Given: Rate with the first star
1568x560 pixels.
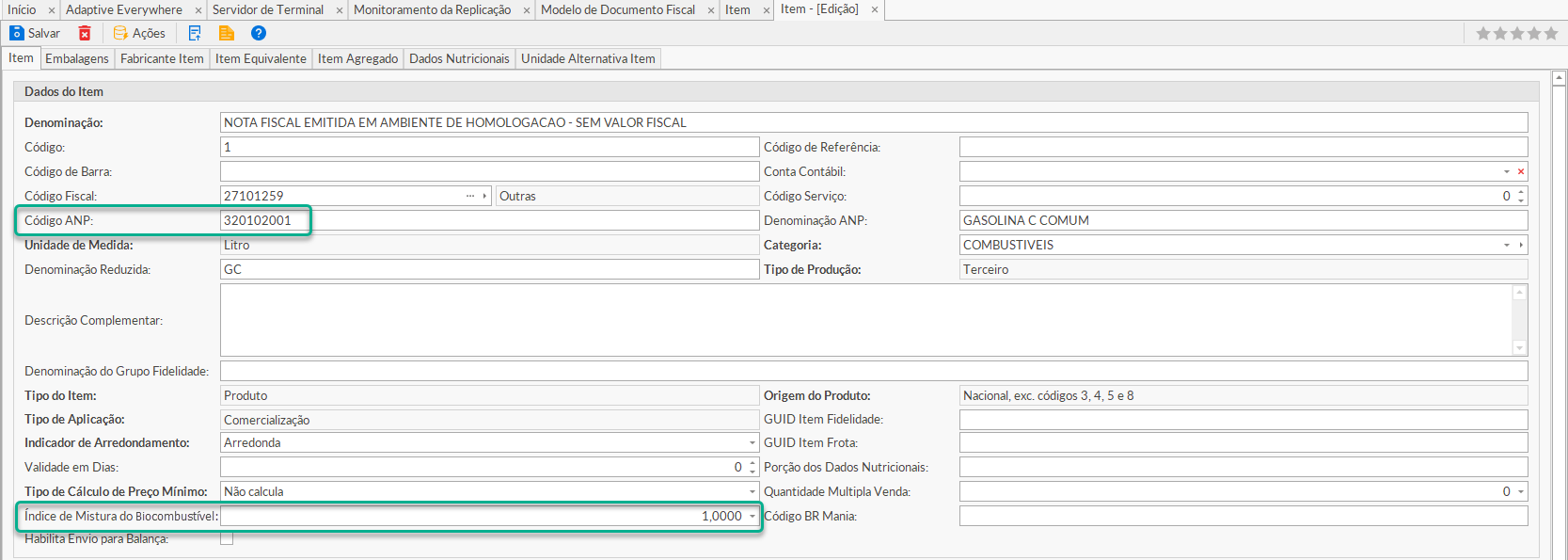Looking at the screenshot, I should click(x=1483, y=33).
